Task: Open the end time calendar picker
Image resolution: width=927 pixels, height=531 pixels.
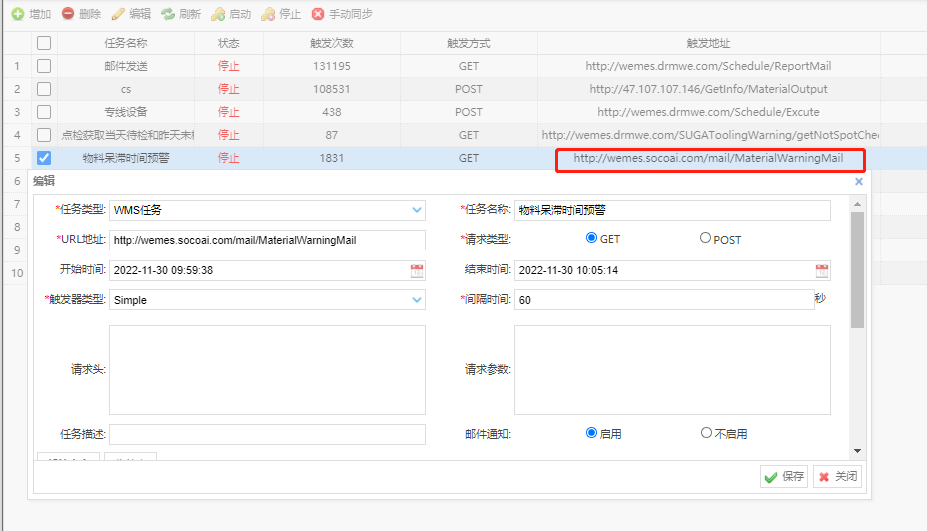Action: (822, 270)
